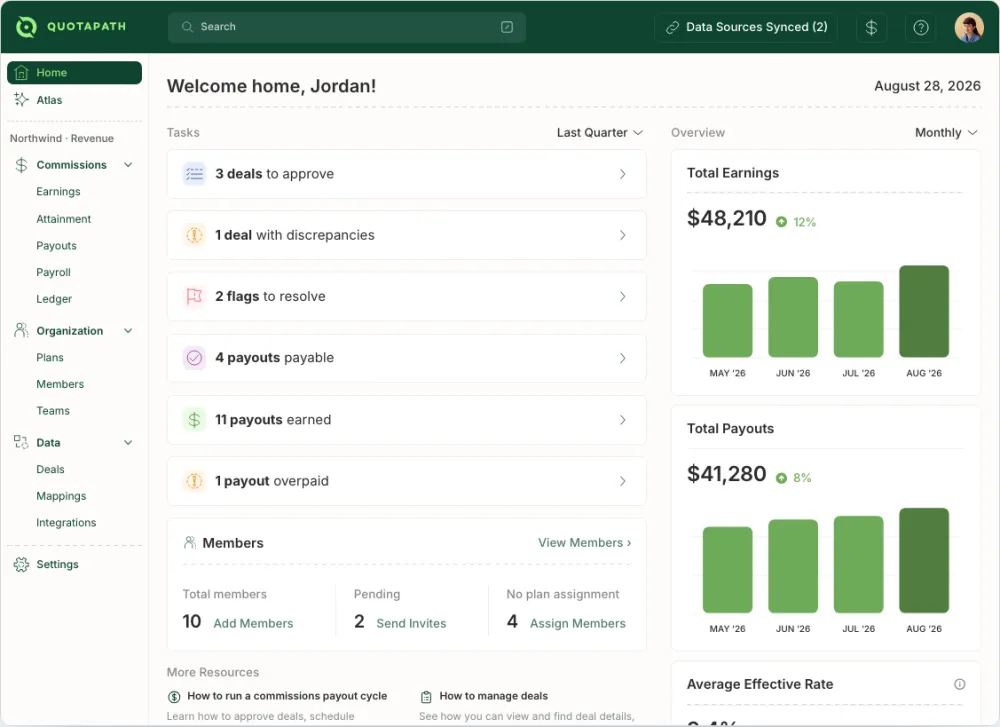Open How to manage deals resource

point(494,696)
